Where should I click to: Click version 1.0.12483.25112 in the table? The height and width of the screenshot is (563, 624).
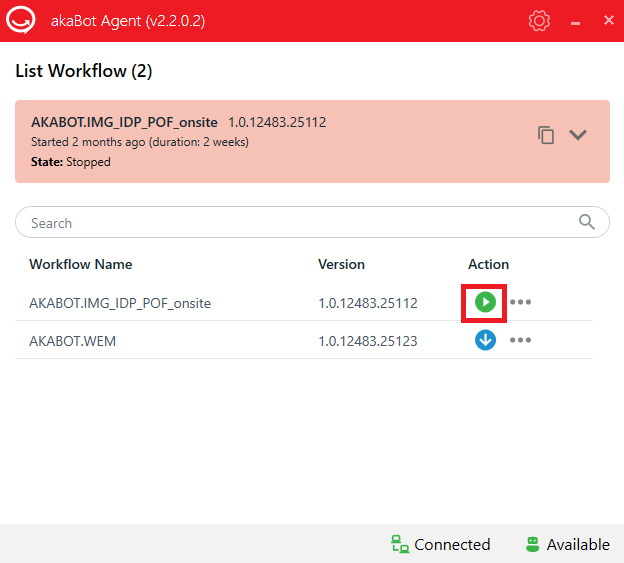pyautogui.click(x=368, y=303)
